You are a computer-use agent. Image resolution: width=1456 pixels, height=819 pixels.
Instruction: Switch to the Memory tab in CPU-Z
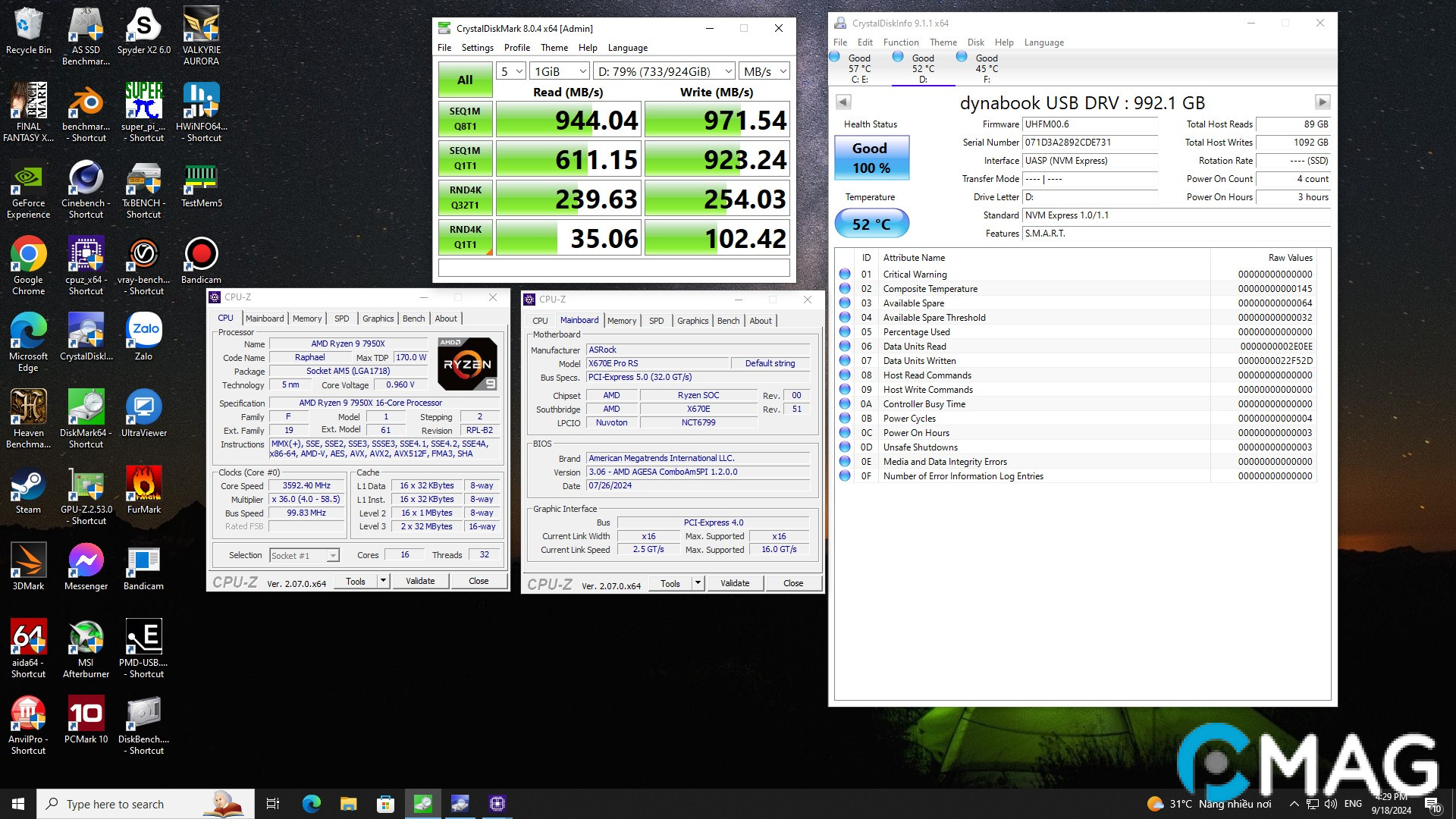click(x=307, y=318)
